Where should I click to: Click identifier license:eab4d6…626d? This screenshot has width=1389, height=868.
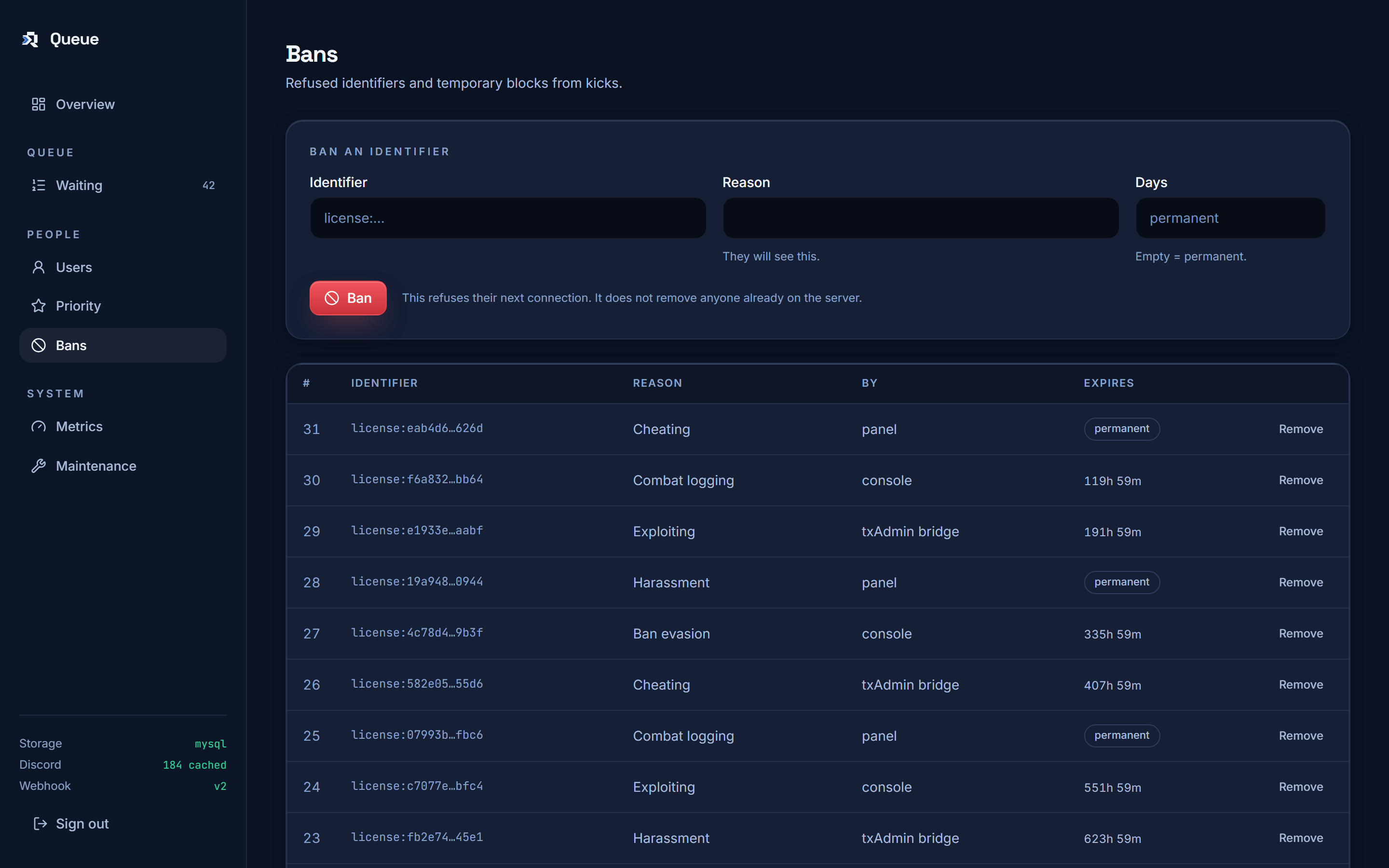point(417,428)
